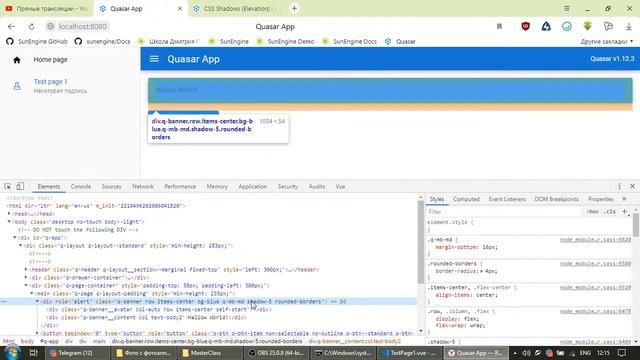Image resolution: width=640 pixels, height=360 pixels.
Task: Open the SunEngine GitHub bookmark
Action: coord(37,41)
